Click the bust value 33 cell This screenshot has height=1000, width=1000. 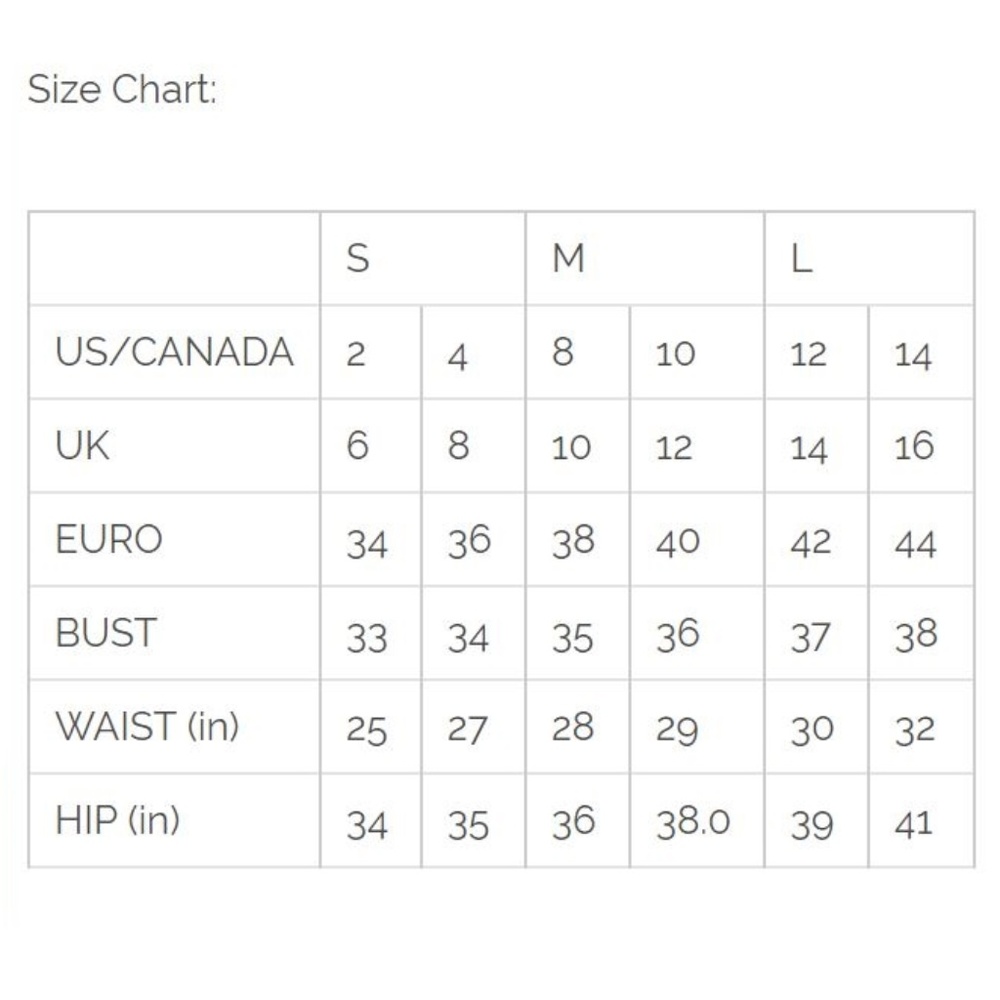(x=367, y=637)
